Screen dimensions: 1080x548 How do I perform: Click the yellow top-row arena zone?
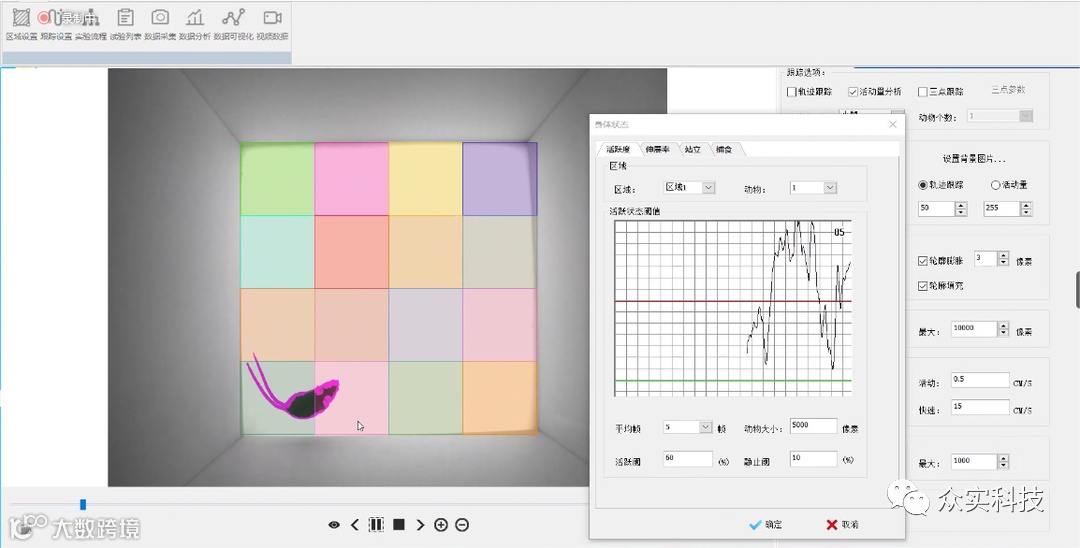[x=426, y=179]
